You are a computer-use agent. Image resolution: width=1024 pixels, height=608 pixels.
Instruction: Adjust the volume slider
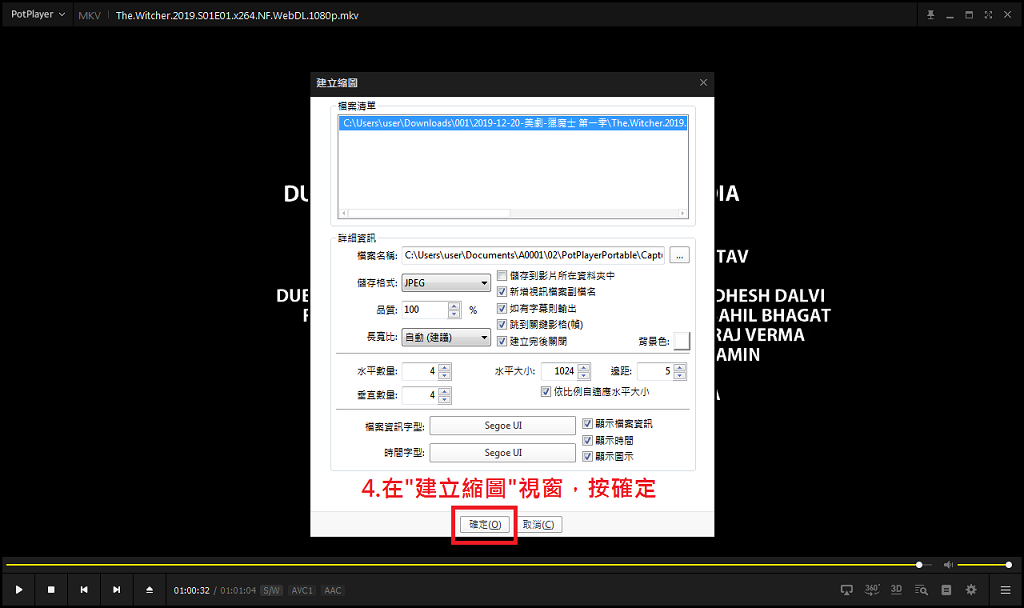(x=984, y=564)
